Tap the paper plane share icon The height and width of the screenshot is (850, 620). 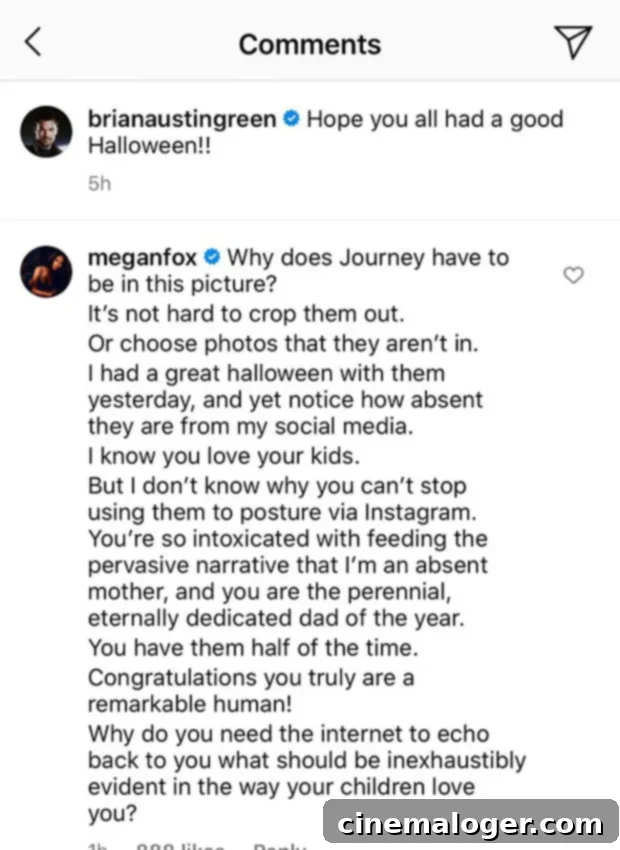coord(573,42)
